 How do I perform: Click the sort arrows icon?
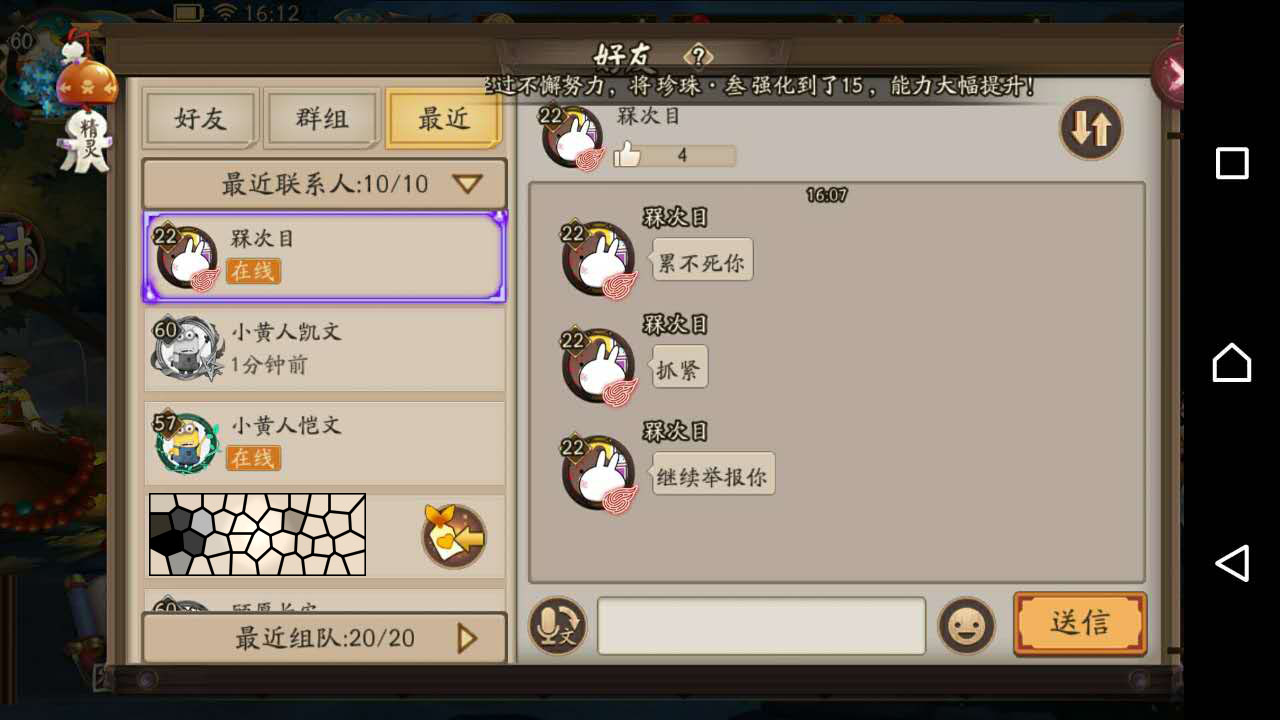pyautogui.click(x=1091, y=128)
